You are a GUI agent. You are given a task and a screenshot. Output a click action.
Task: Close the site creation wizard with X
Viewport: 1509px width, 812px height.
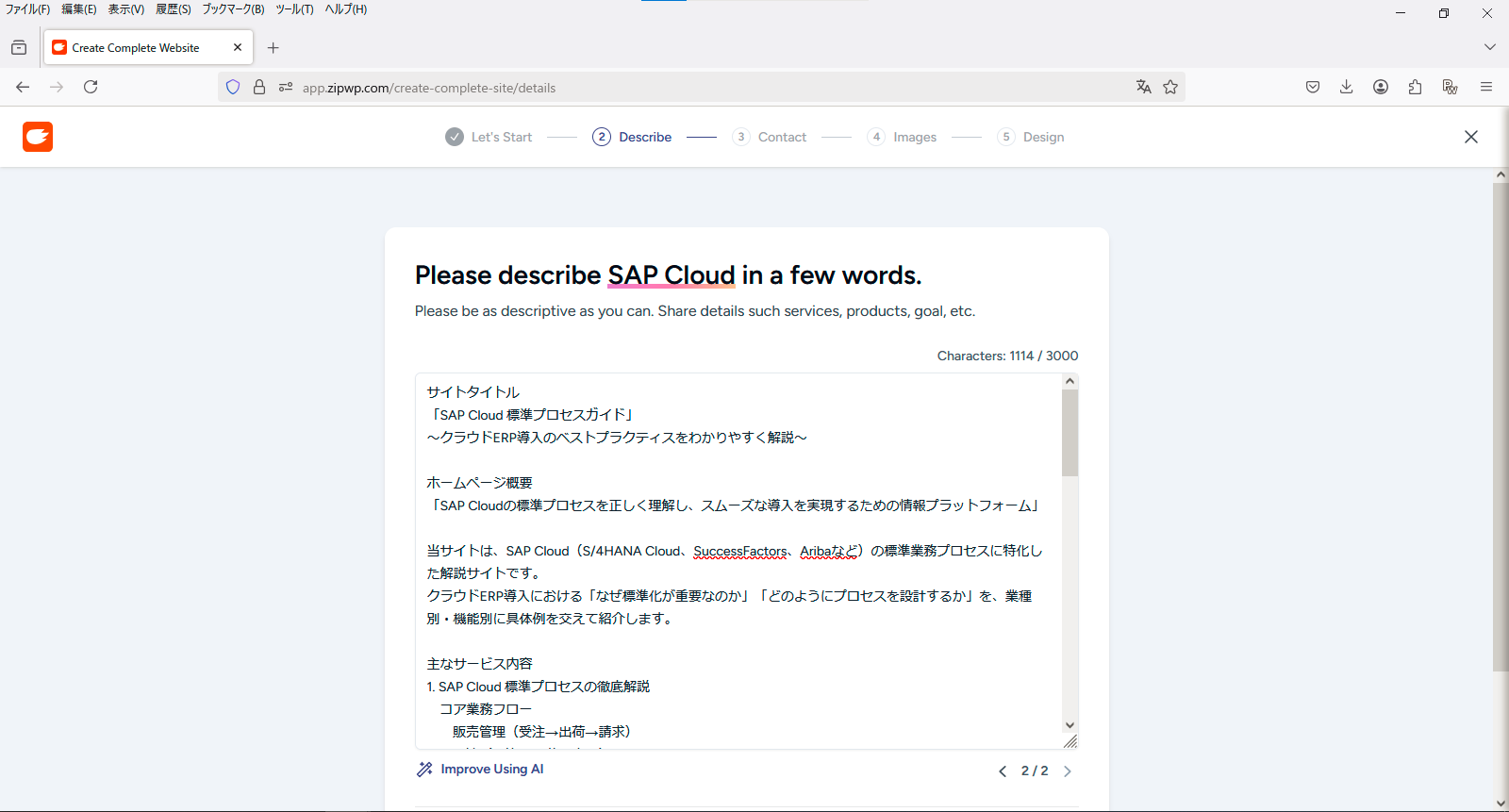pos(1471,137)
